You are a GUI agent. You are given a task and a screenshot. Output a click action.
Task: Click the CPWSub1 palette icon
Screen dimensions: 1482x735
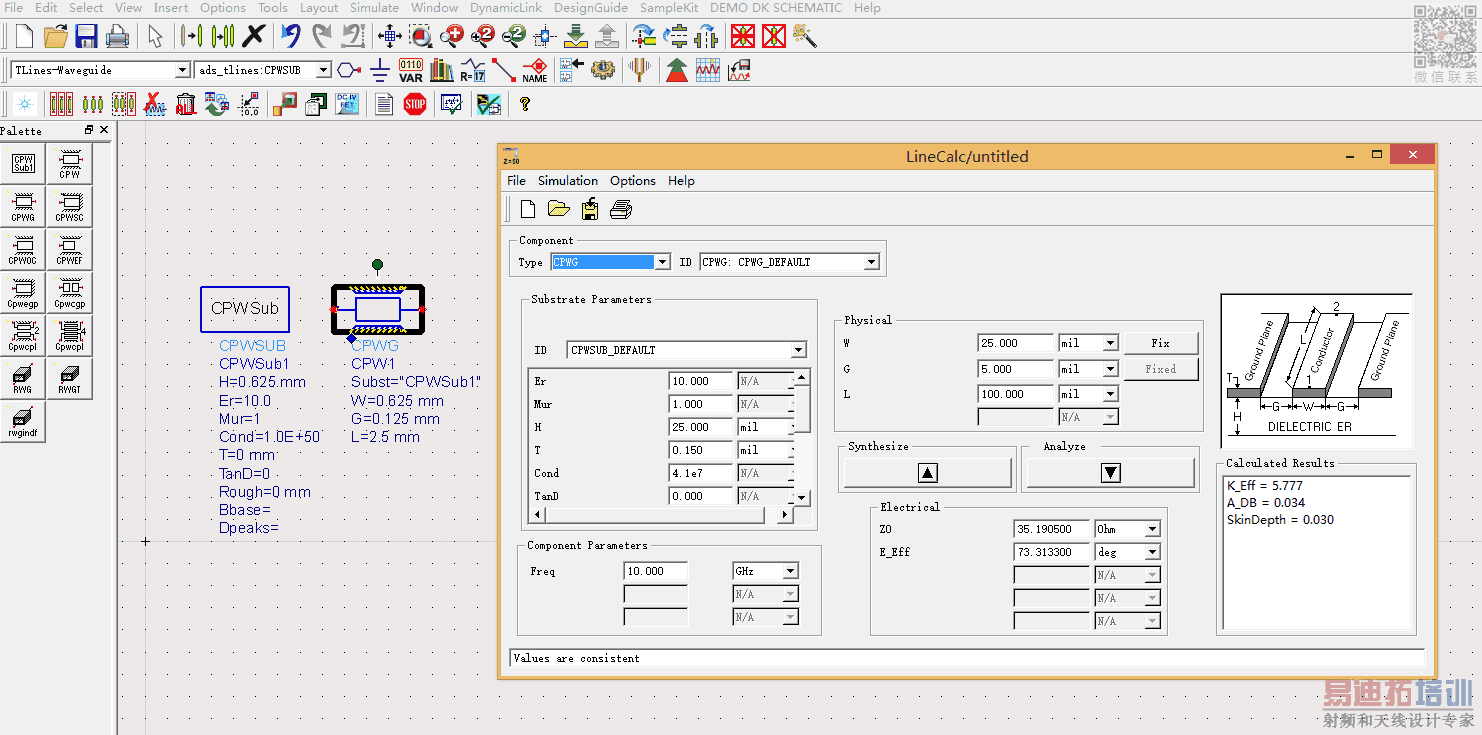point(23,163)
